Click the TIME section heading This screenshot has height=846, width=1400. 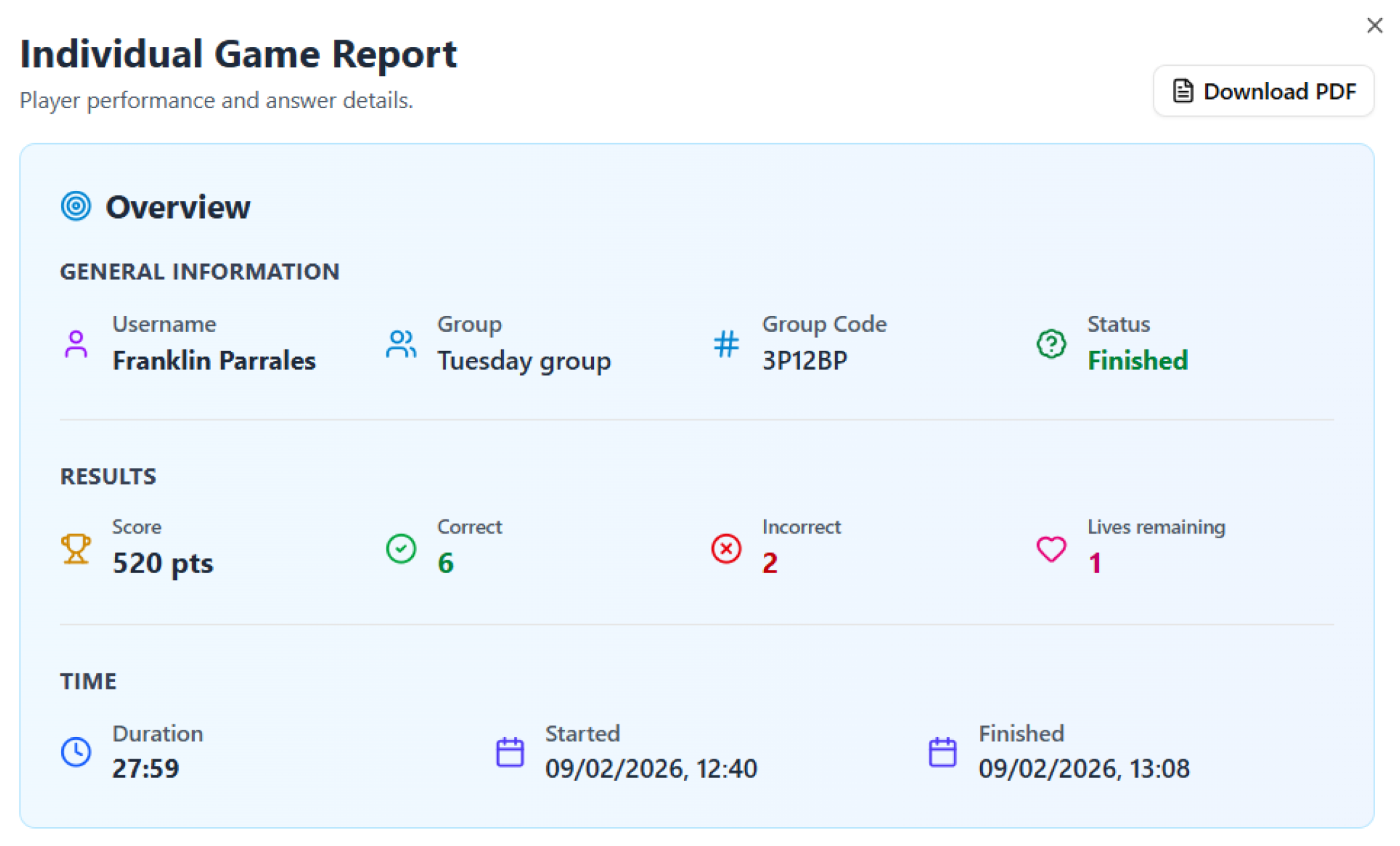pyautogui.click(x=88, y=681)
